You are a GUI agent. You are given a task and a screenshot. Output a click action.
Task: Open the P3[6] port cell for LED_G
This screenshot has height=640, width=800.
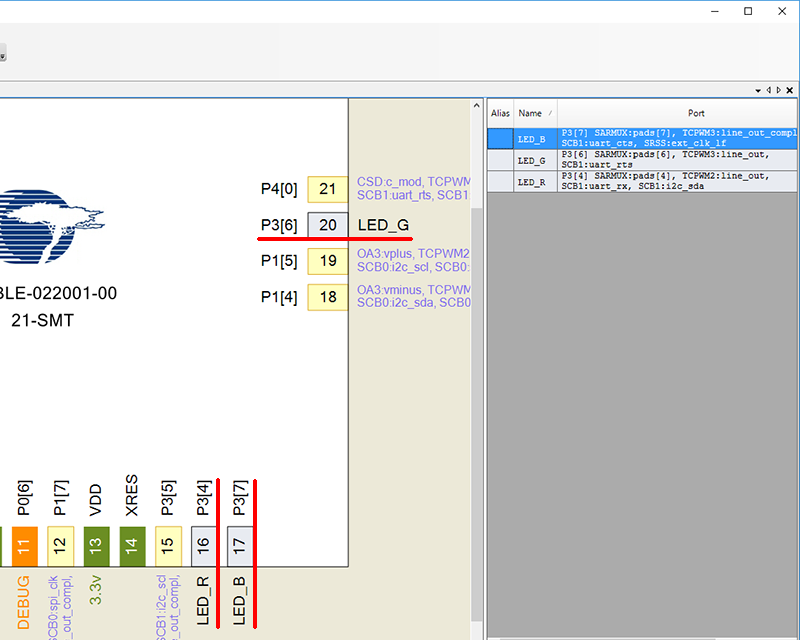677,160
